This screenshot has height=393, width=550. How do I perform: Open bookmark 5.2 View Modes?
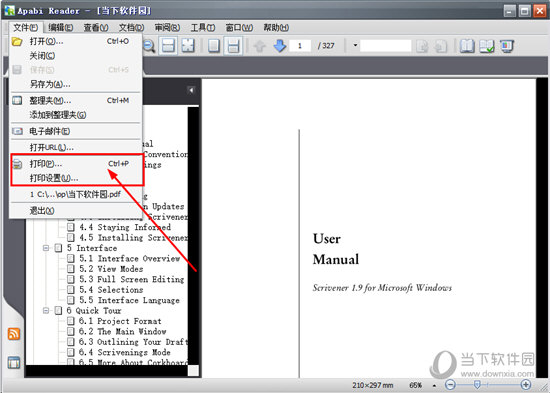click(x=111, y=269)
